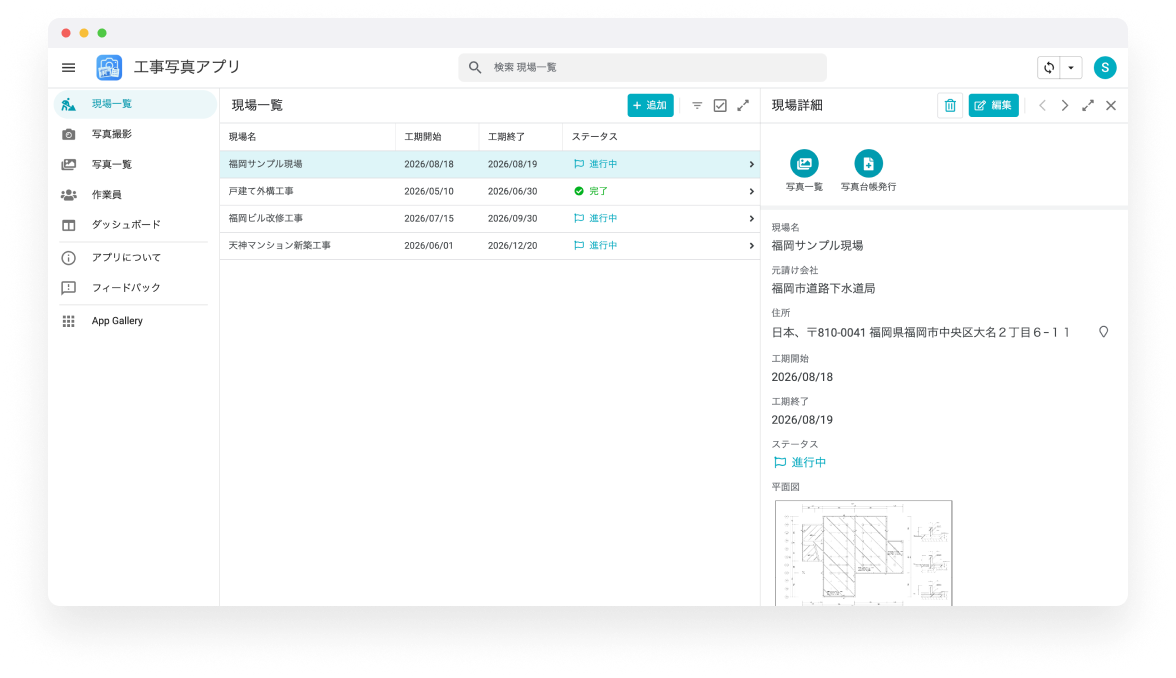Viewport: 1176px width, 678px height.
Task: Go to next record in 現場詳細
Action: coord(1064,106)
